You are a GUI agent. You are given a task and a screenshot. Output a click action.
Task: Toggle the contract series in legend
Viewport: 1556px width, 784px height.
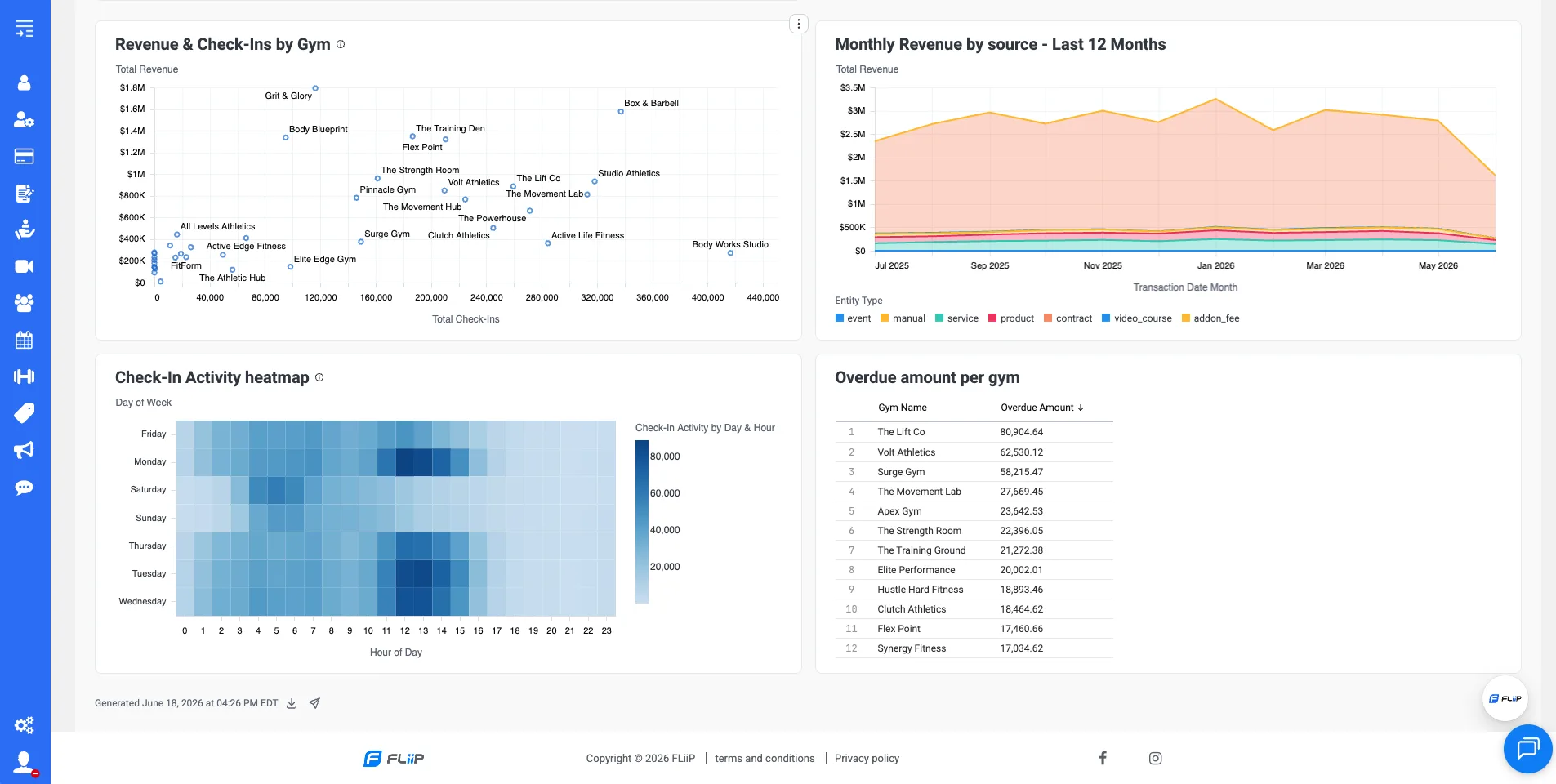coord(1068,318)
